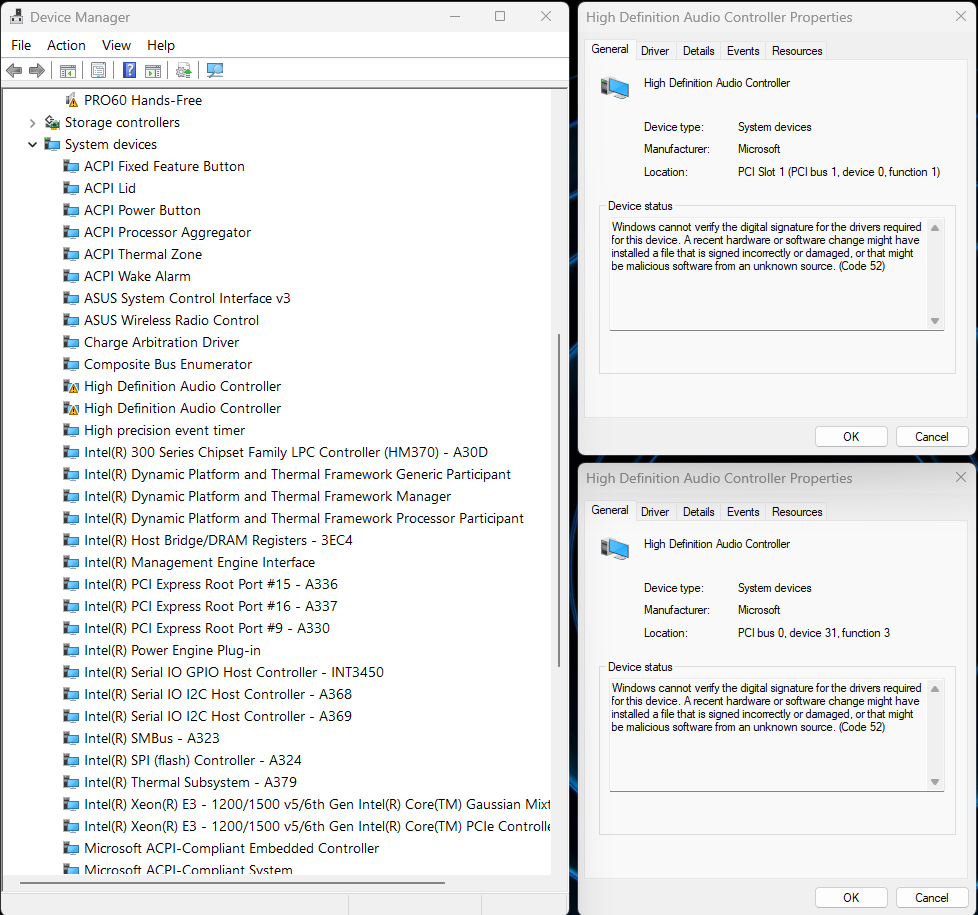Click the Back arrow in Device Manager toolbar
Image resolution: width=978 pixels, height=915 pixels.
pos(14,70)
